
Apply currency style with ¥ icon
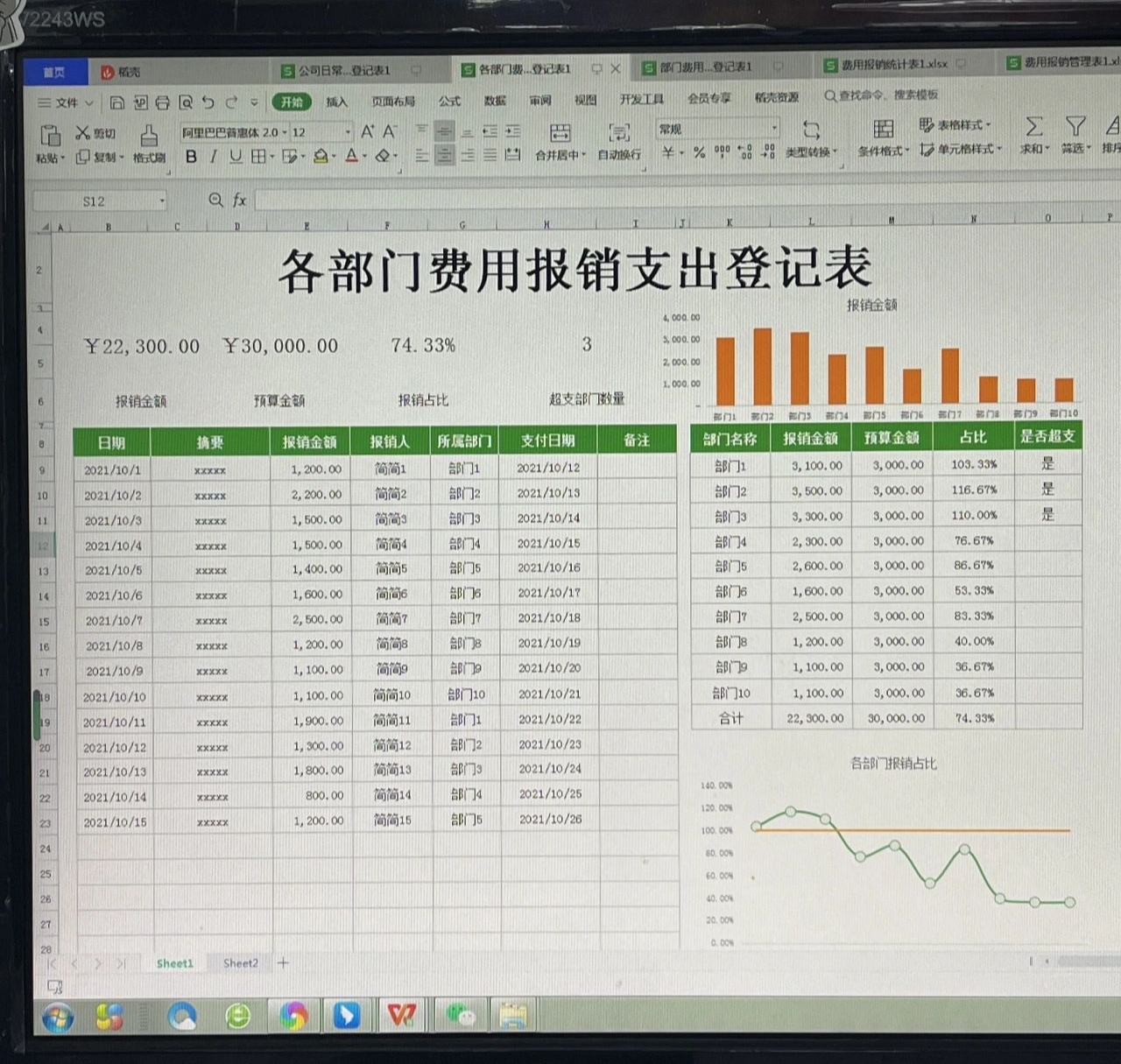668,153
